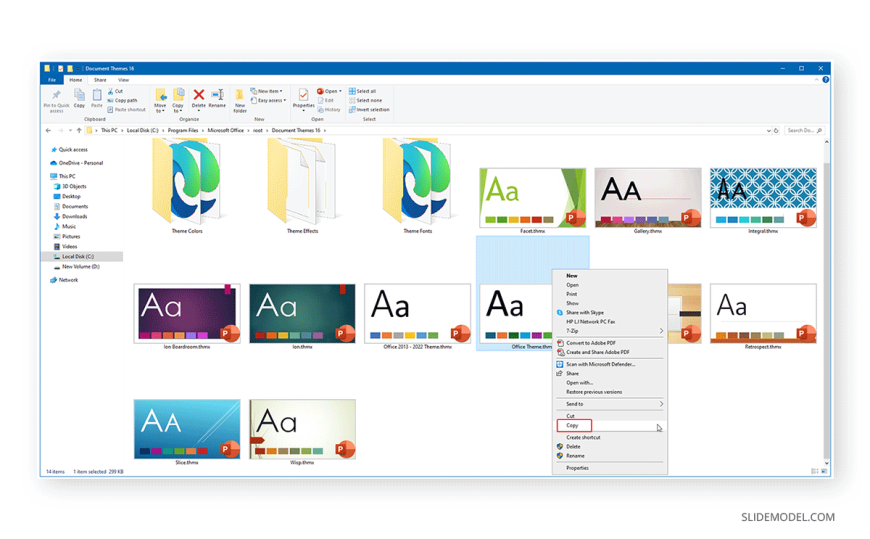Switch to the View ribbon tab
870x539 pixels.
pyautogui.click(x=123, y=80)
